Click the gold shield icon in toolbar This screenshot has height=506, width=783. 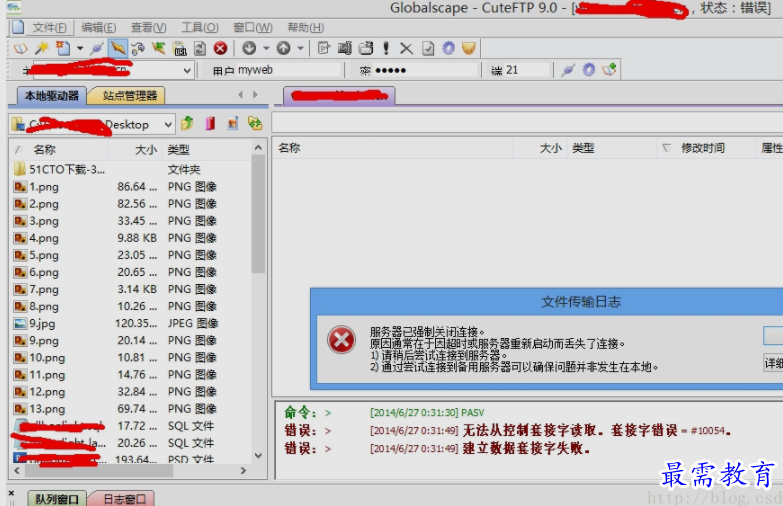(468, 48)
